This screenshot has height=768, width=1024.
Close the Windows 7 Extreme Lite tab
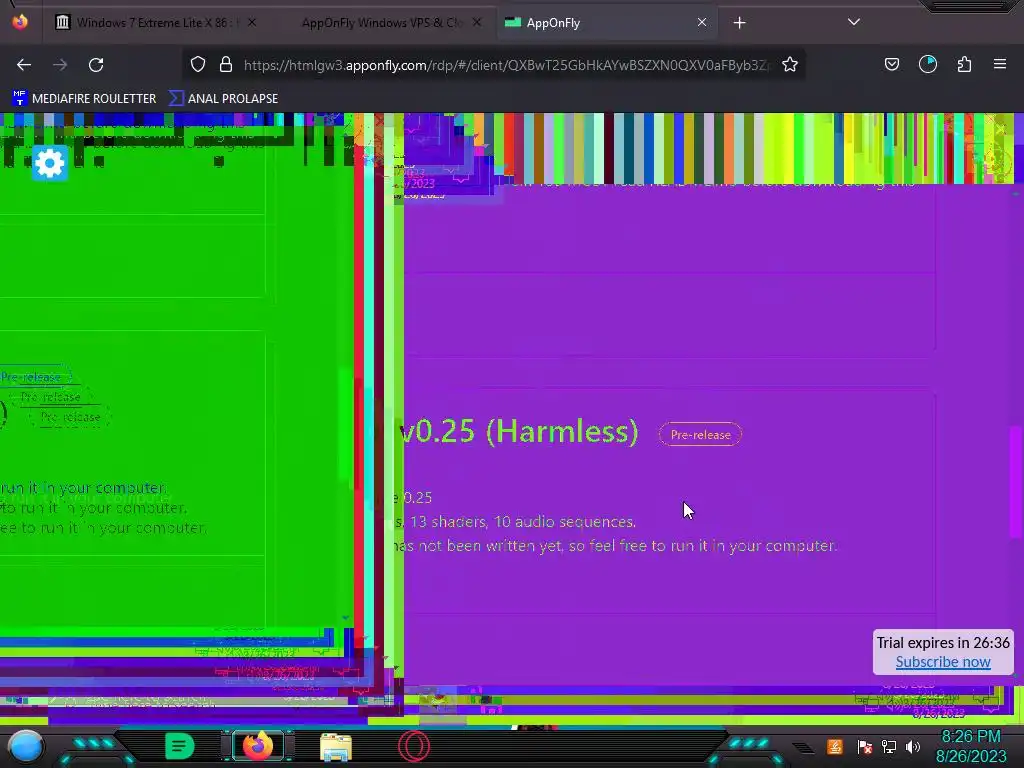251,22
